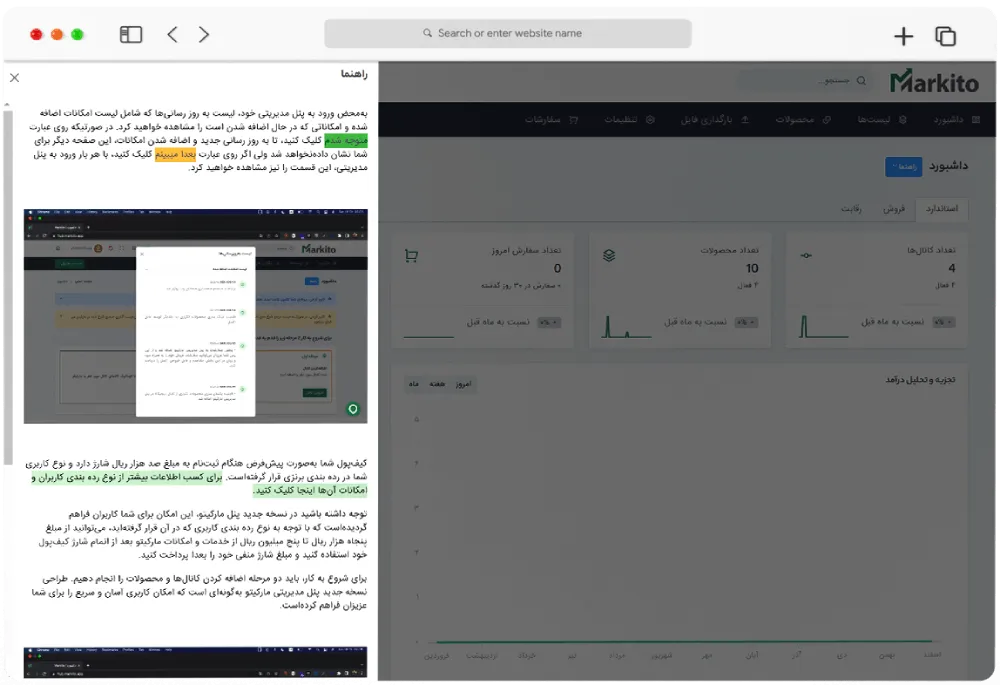Click the value 10 in products card
The height and width of the screenshot is (685, 1000).
752,269
